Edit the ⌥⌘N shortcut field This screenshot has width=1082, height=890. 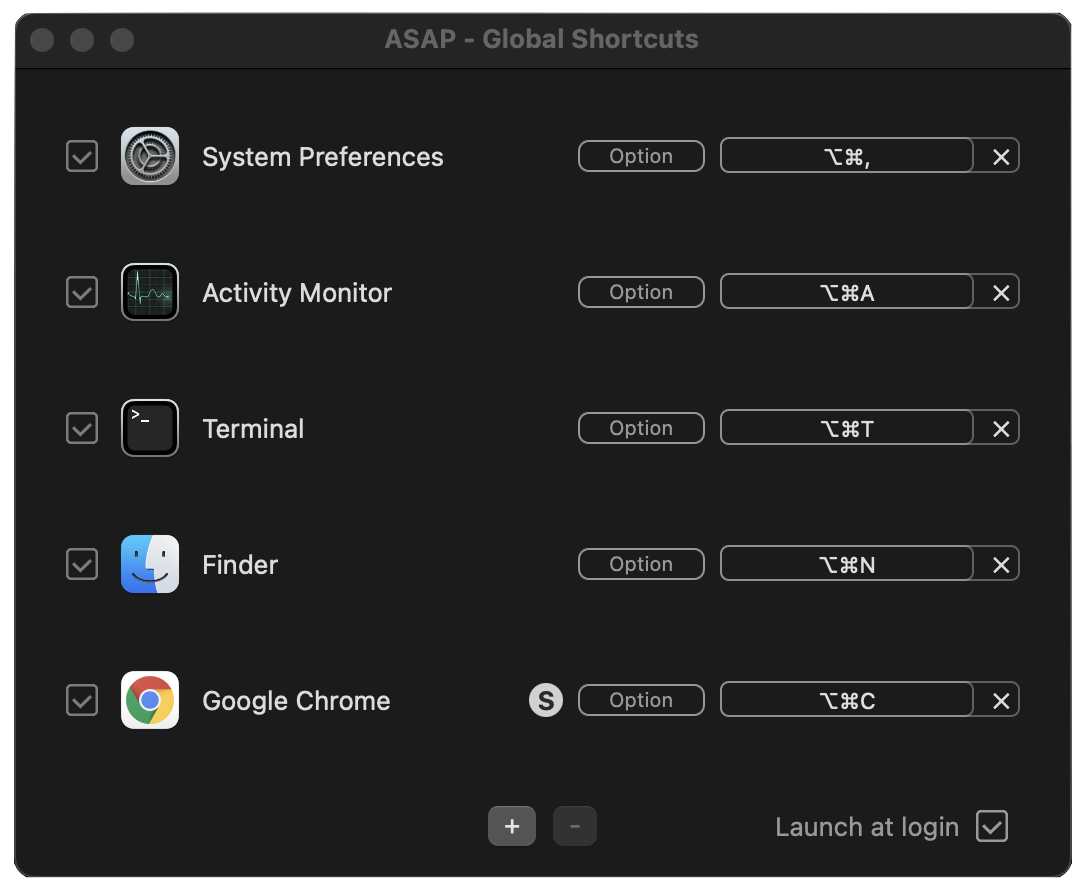tap(847, 564)
